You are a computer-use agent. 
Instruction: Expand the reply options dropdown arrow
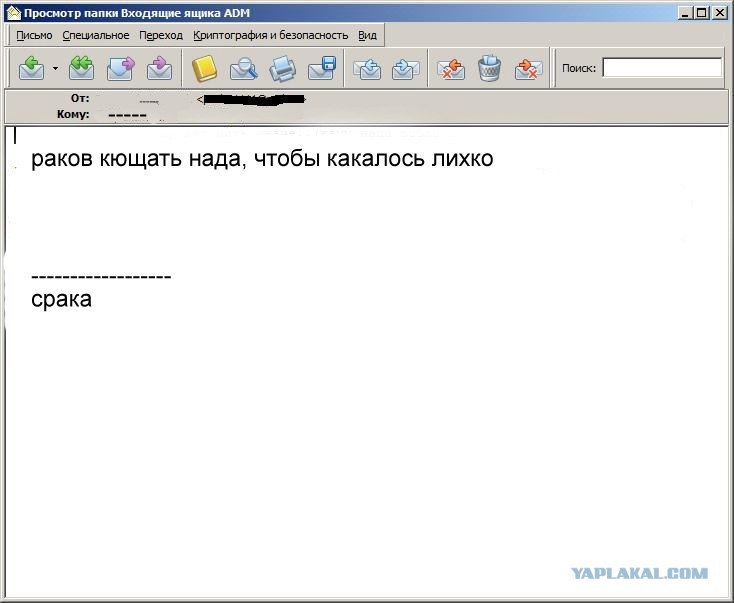click(55, 68)
